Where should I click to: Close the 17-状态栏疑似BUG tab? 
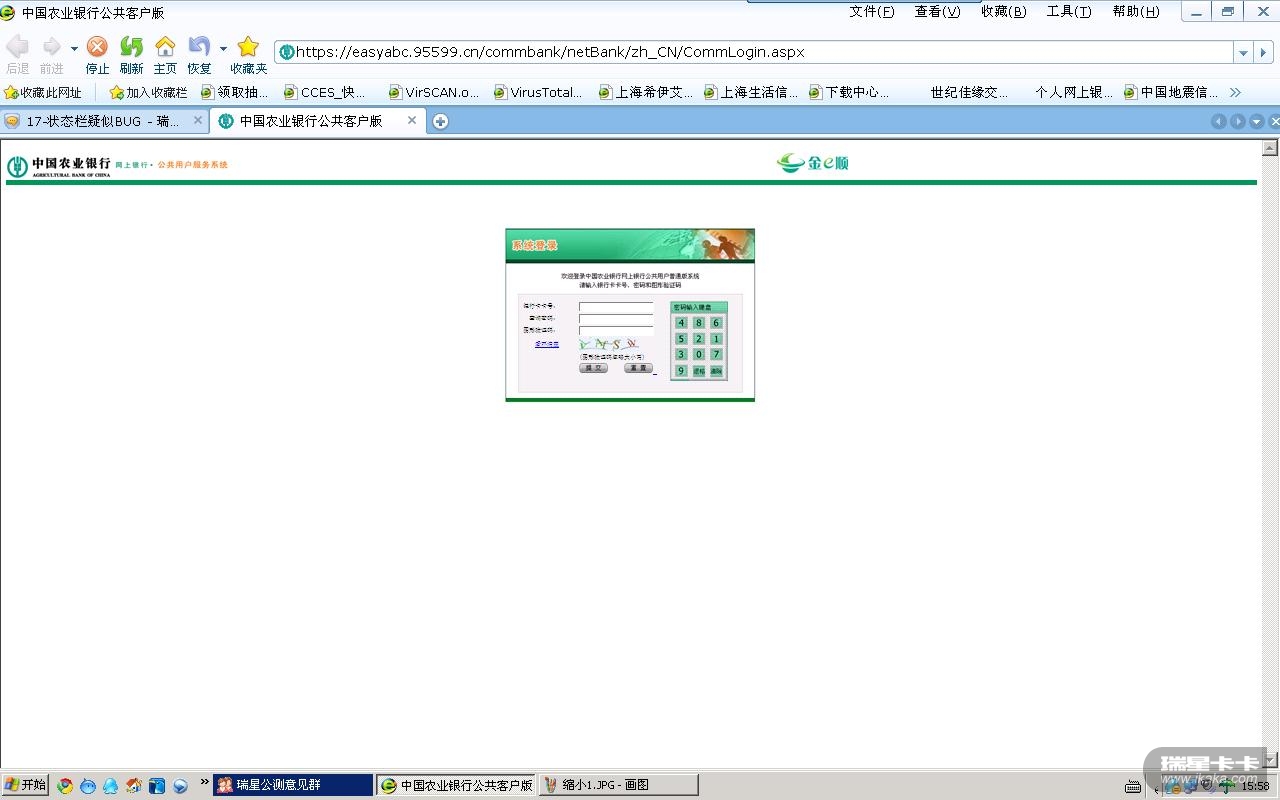[x=198, y=120]
